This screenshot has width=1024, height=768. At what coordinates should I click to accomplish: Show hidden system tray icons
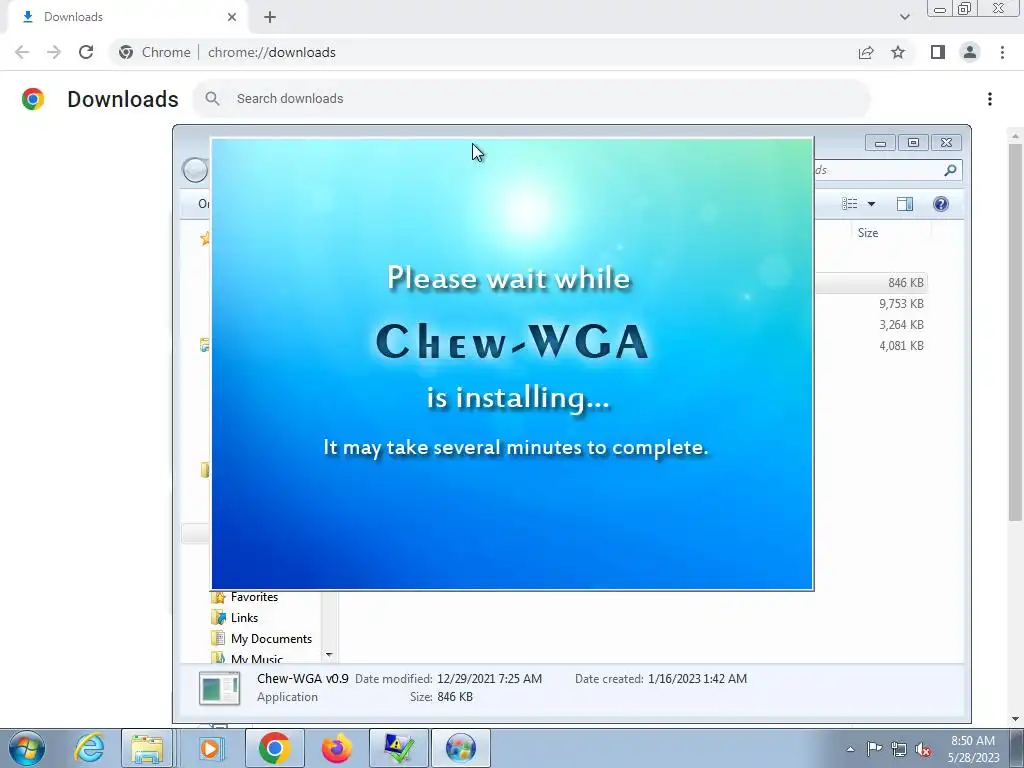(x=850, y=749)
